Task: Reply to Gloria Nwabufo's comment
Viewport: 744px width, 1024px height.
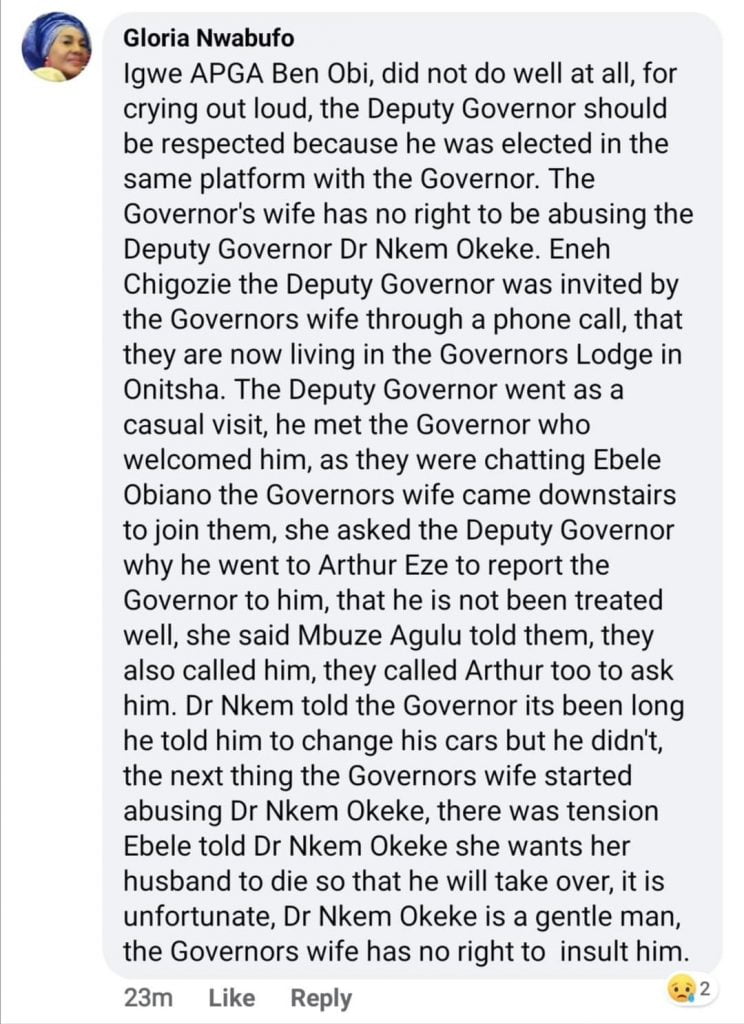Action: [321, 997]
